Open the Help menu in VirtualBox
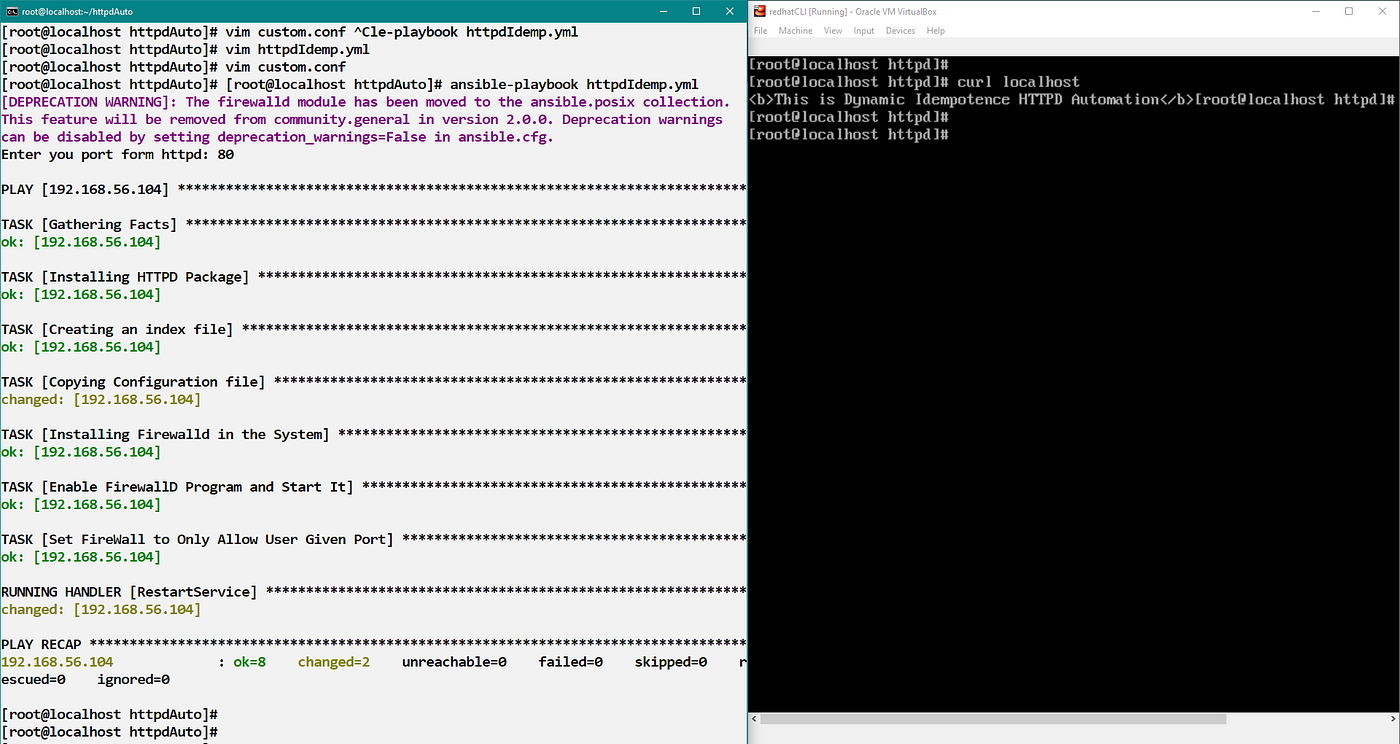 [936, 31]
